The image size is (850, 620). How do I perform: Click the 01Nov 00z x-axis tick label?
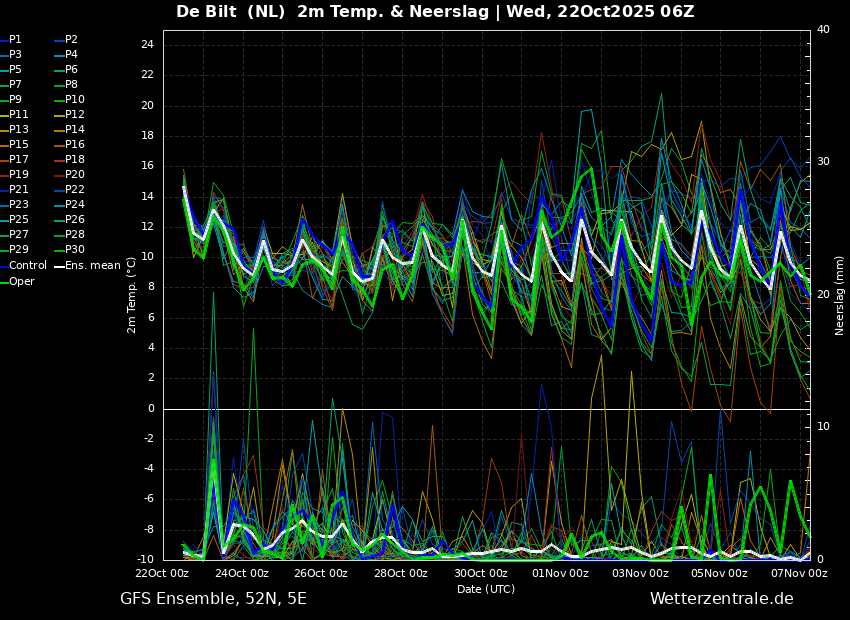(x=560, y=574)
